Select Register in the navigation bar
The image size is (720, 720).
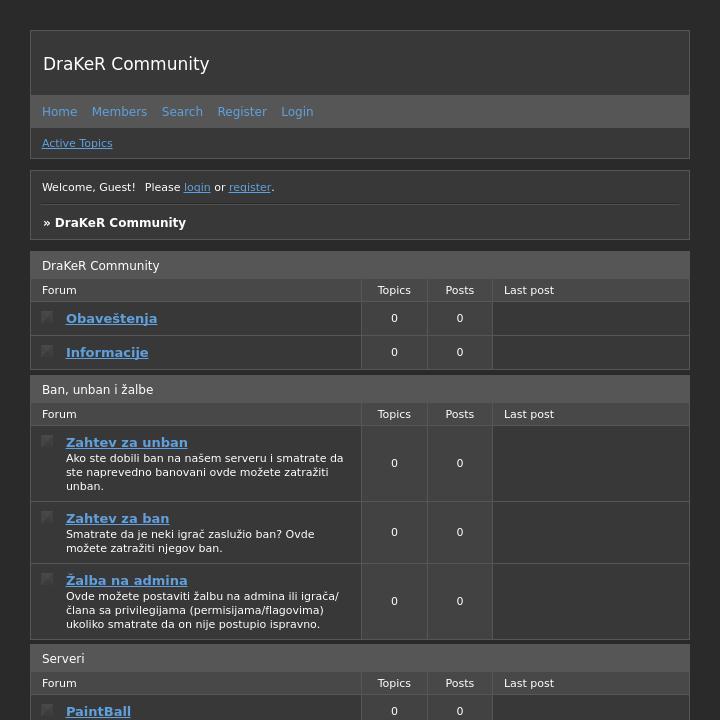pos(242,112)
